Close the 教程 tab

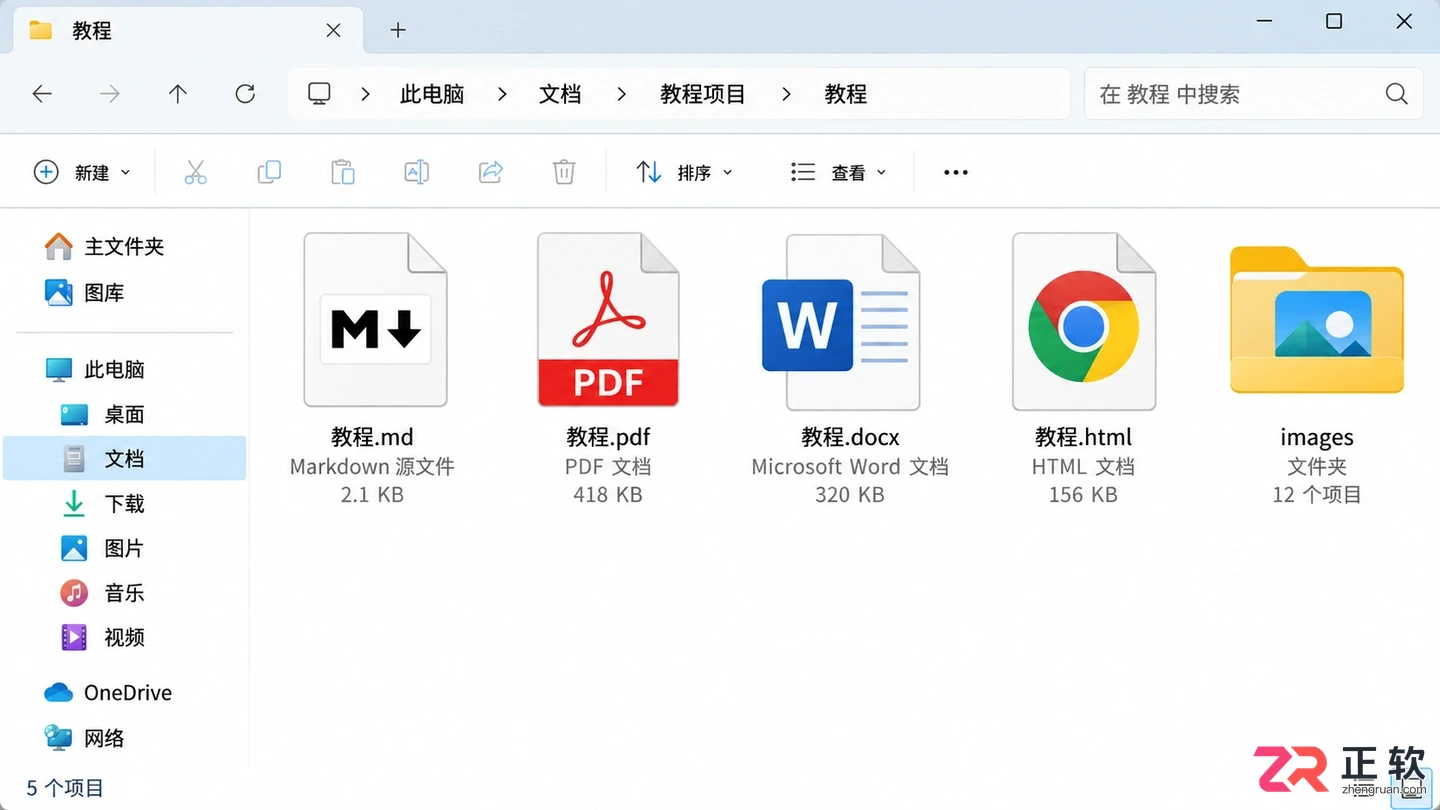[x=334, y=30]
